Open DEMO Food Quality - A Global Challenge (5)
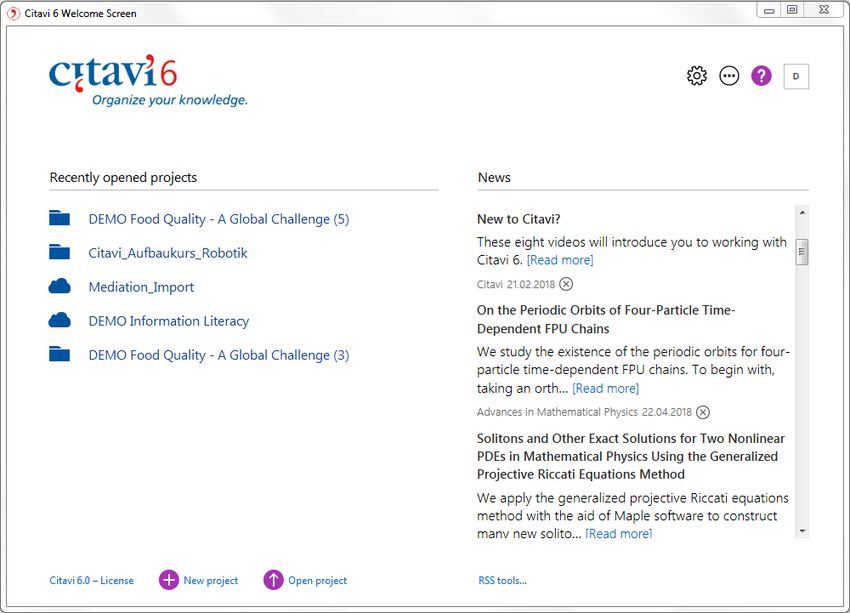The width and height of the screenshot is (850, 613). (218, 219)
